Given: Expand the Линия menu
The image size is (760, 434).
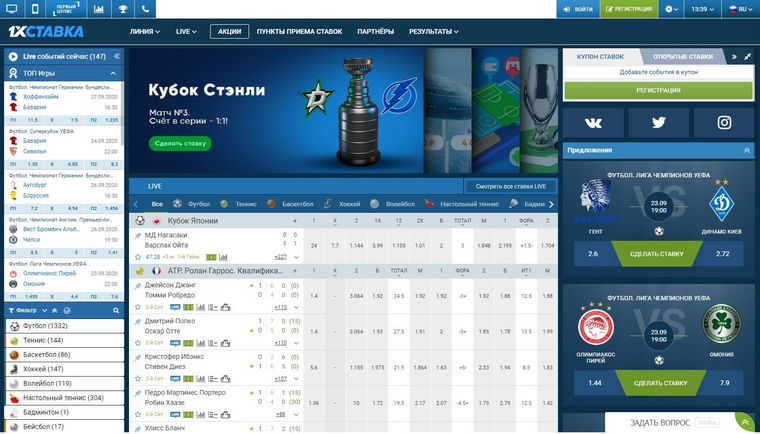Looking at the screenshot, I should (144, 32).
